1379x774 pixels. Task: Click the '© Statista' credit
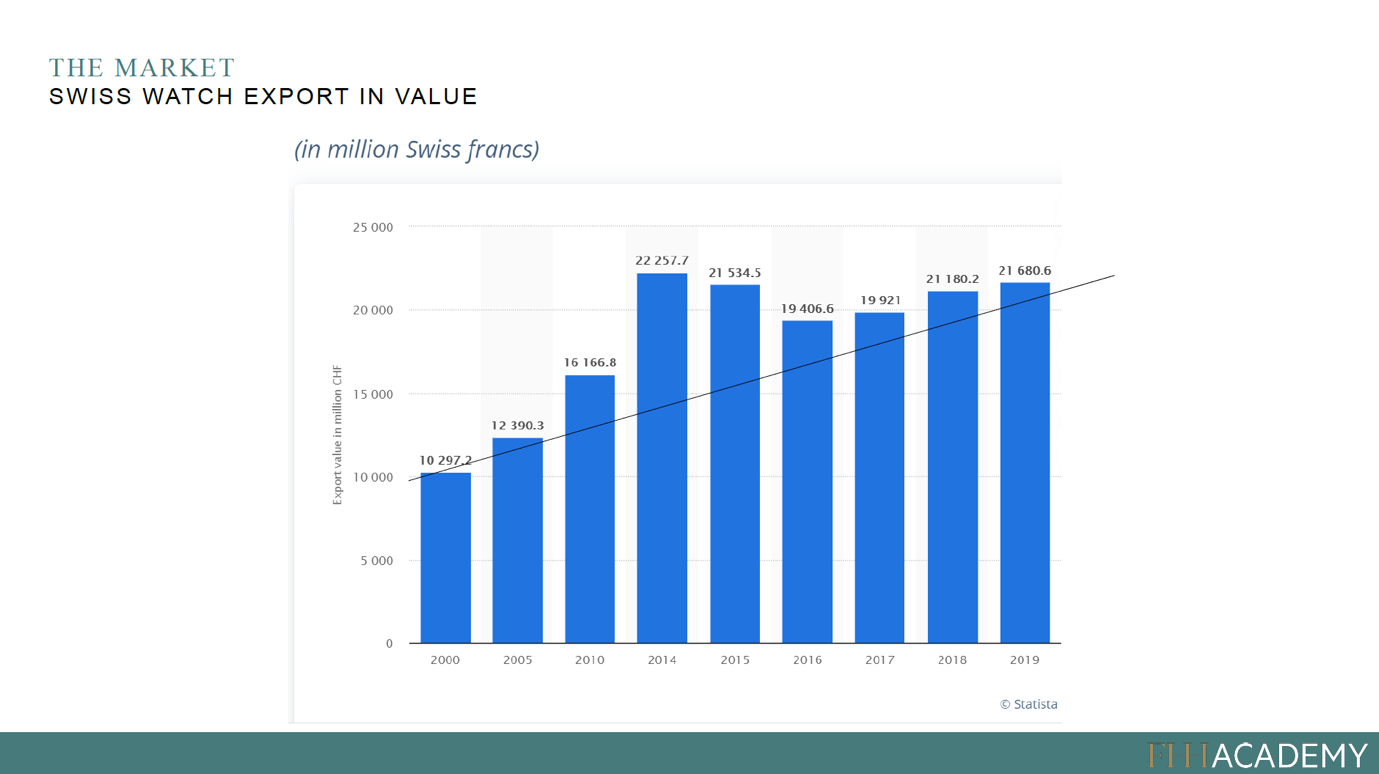(x=1029, y=704)
